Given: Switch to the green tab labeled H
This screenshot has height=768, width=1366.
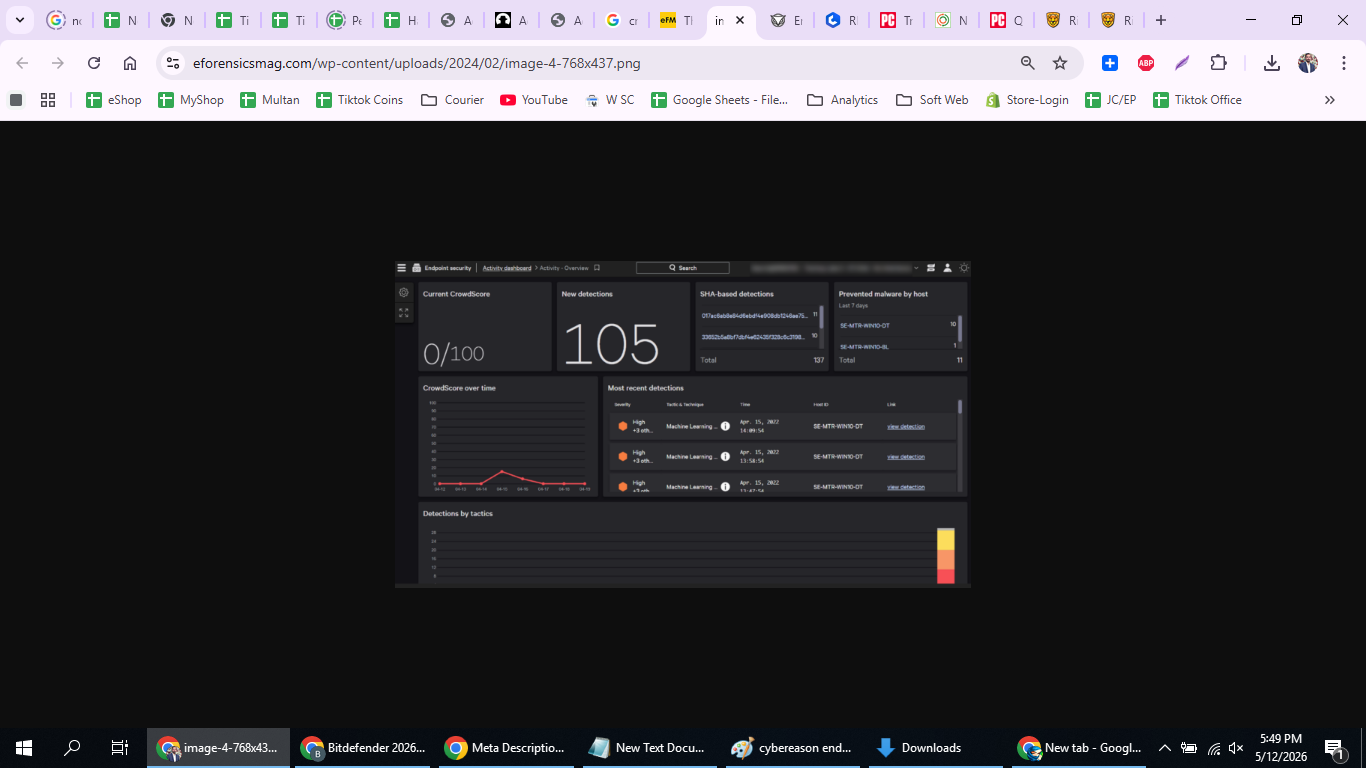Looking at the screenshot, I should pos(400,20).
